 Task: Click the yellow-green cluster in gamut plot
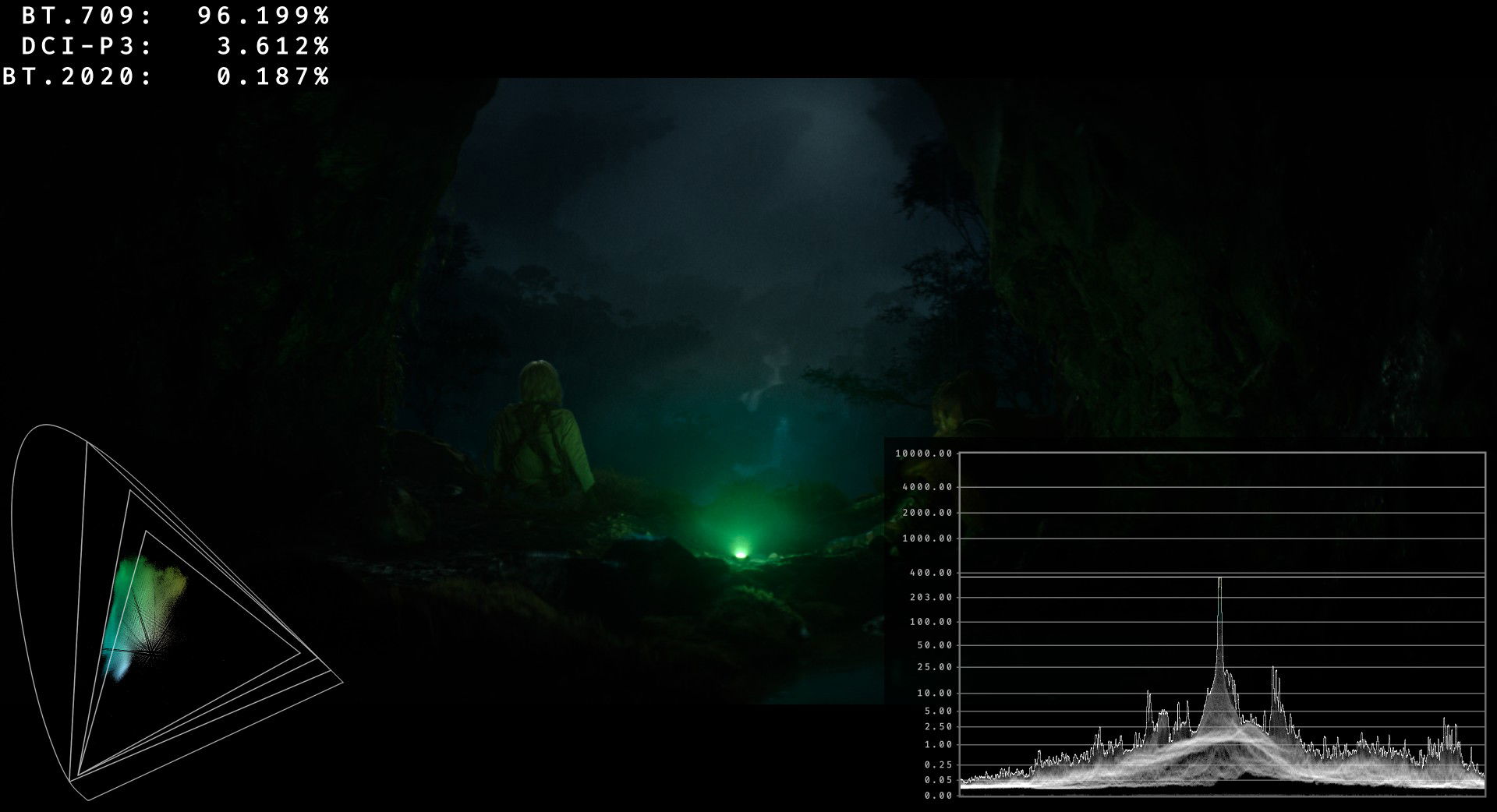(173, 582)
